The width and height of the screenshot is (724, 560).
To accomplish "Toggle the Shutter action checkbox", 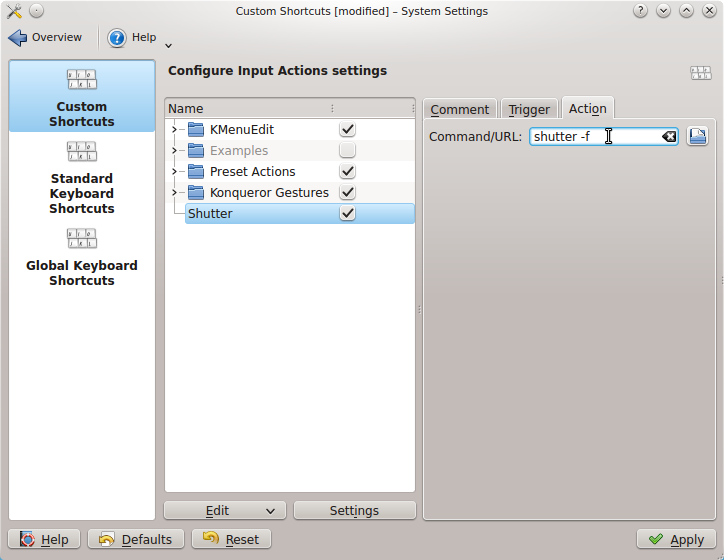I will (x=347, y=214).
